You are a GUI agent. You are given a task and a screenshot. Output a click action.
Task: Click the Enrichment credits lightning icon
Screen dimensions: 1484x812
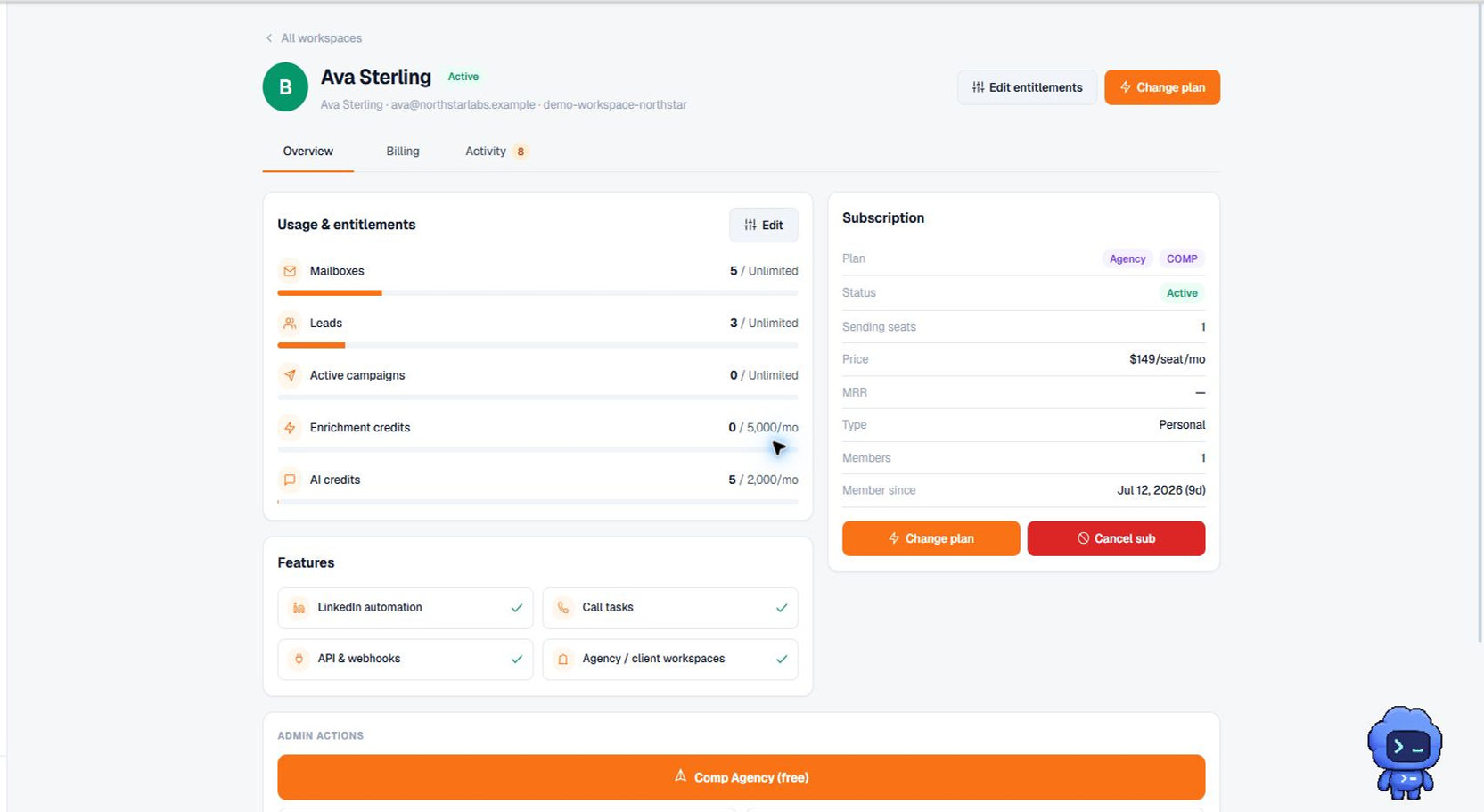point(290,428)
